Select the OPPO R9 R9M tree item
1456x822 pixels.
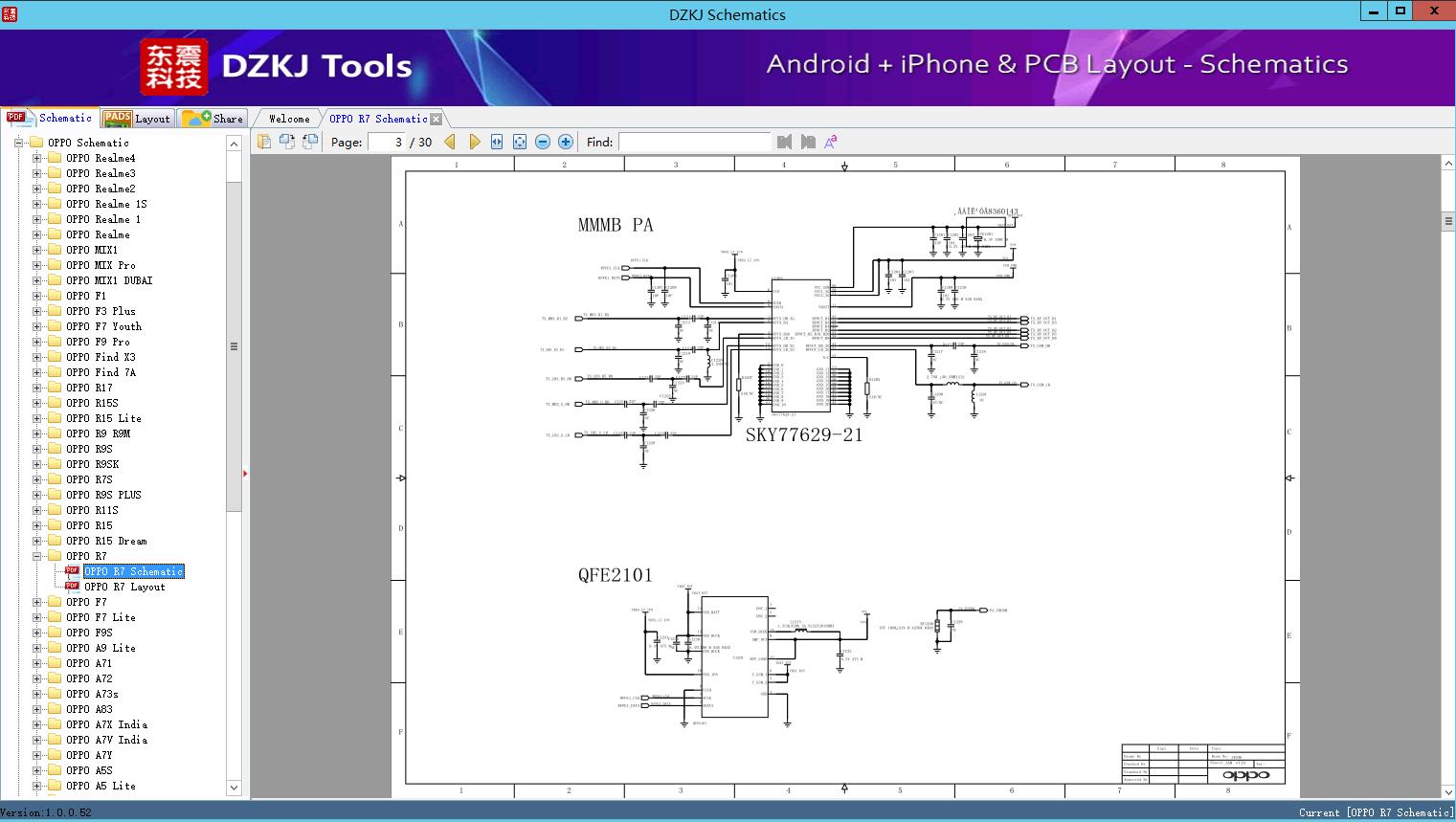tap(98, 433)
